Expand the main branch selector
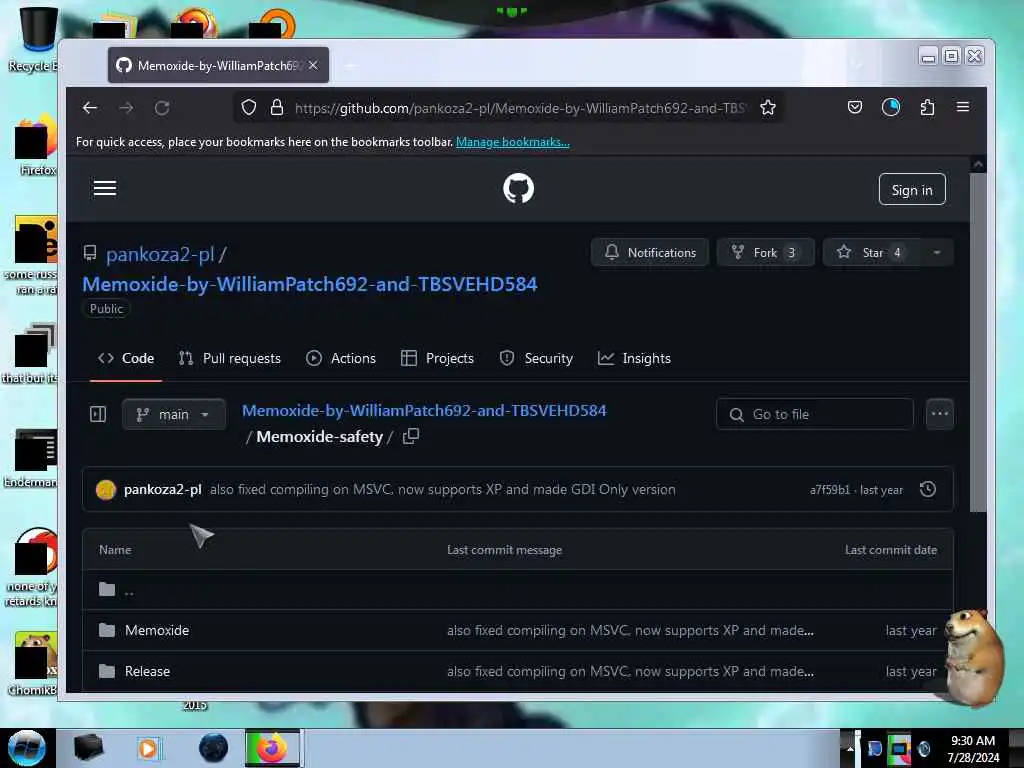This screenshot has width=1024, height=768. [x=174, y=414]
